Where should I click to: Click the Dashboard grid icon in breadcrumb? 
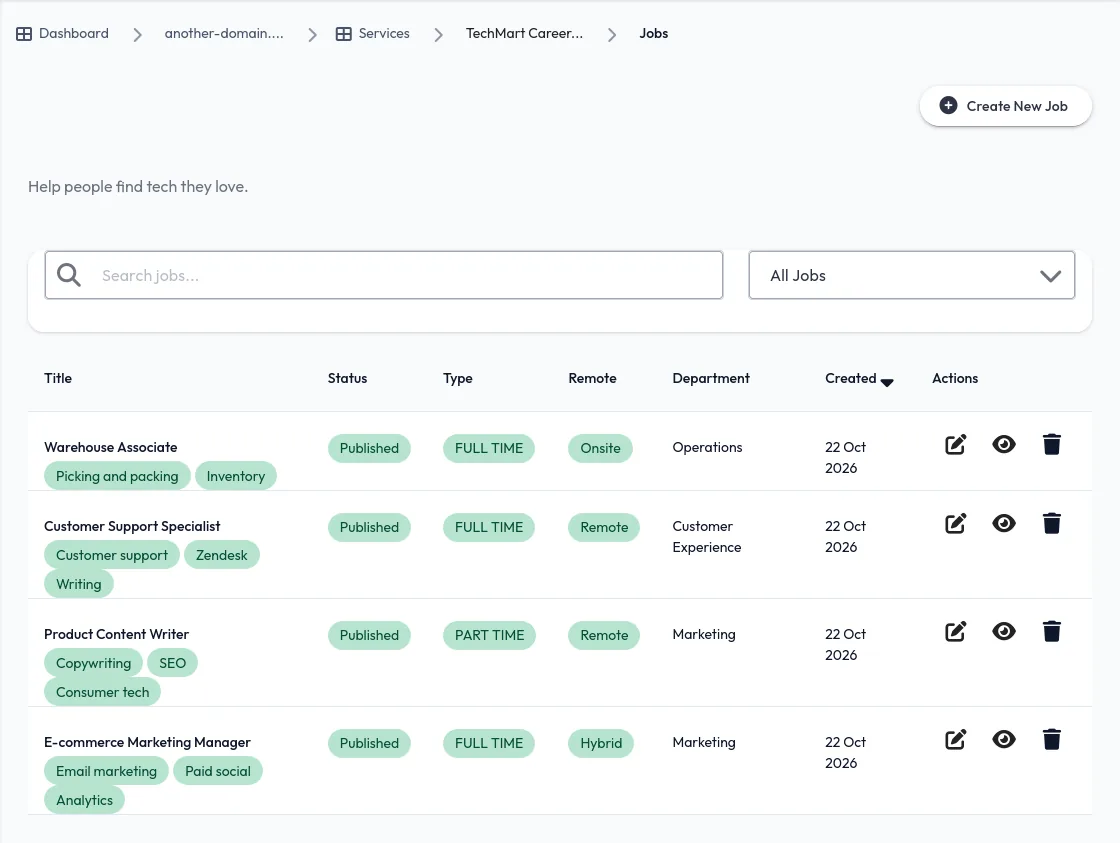24,34
